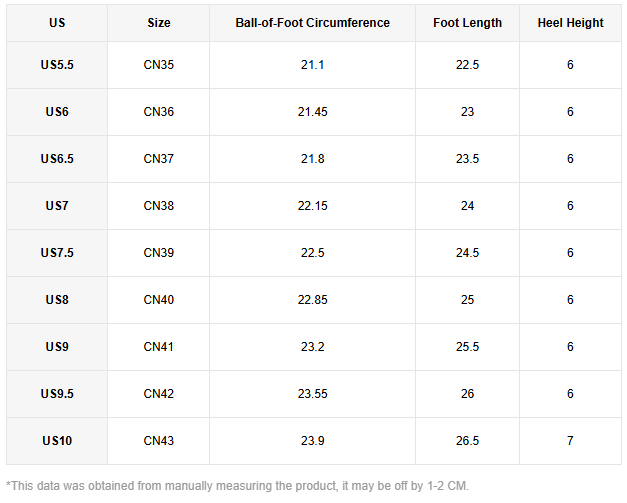Click the CN41 size cell
Screen dimensions: 627x503
pyautogui.click(x=158, y=347)
